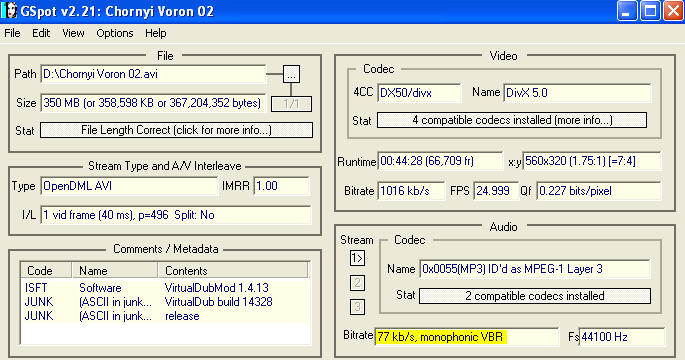Click the highlighted audio Bitrate field

[x=467, y=337]
